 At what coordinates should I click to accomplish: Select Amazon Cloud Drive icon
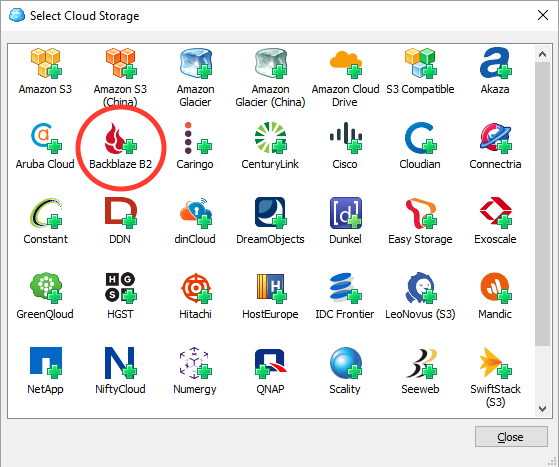(x=345, y=64)
